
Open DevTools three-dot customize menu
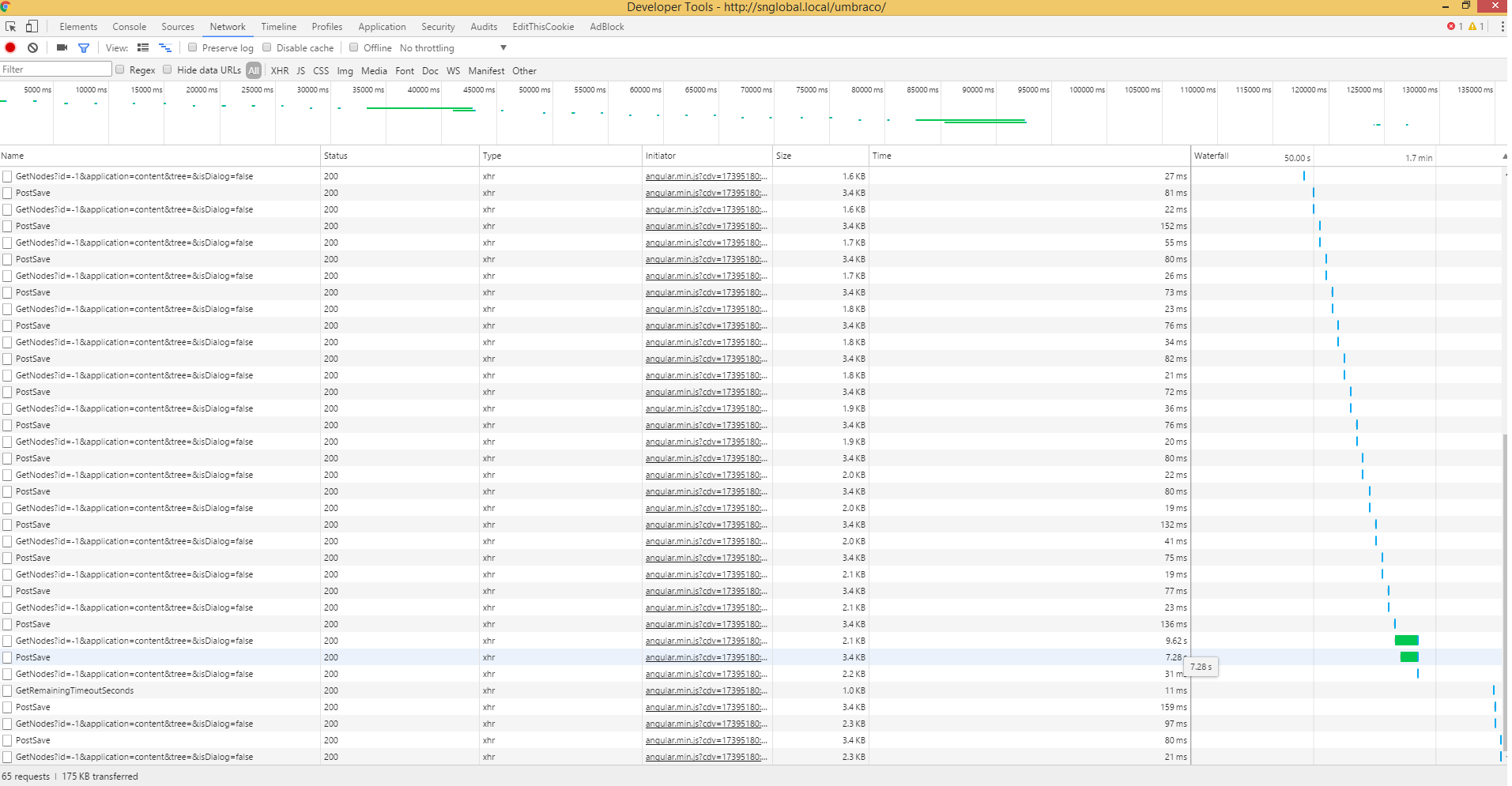pos(1502,27)
